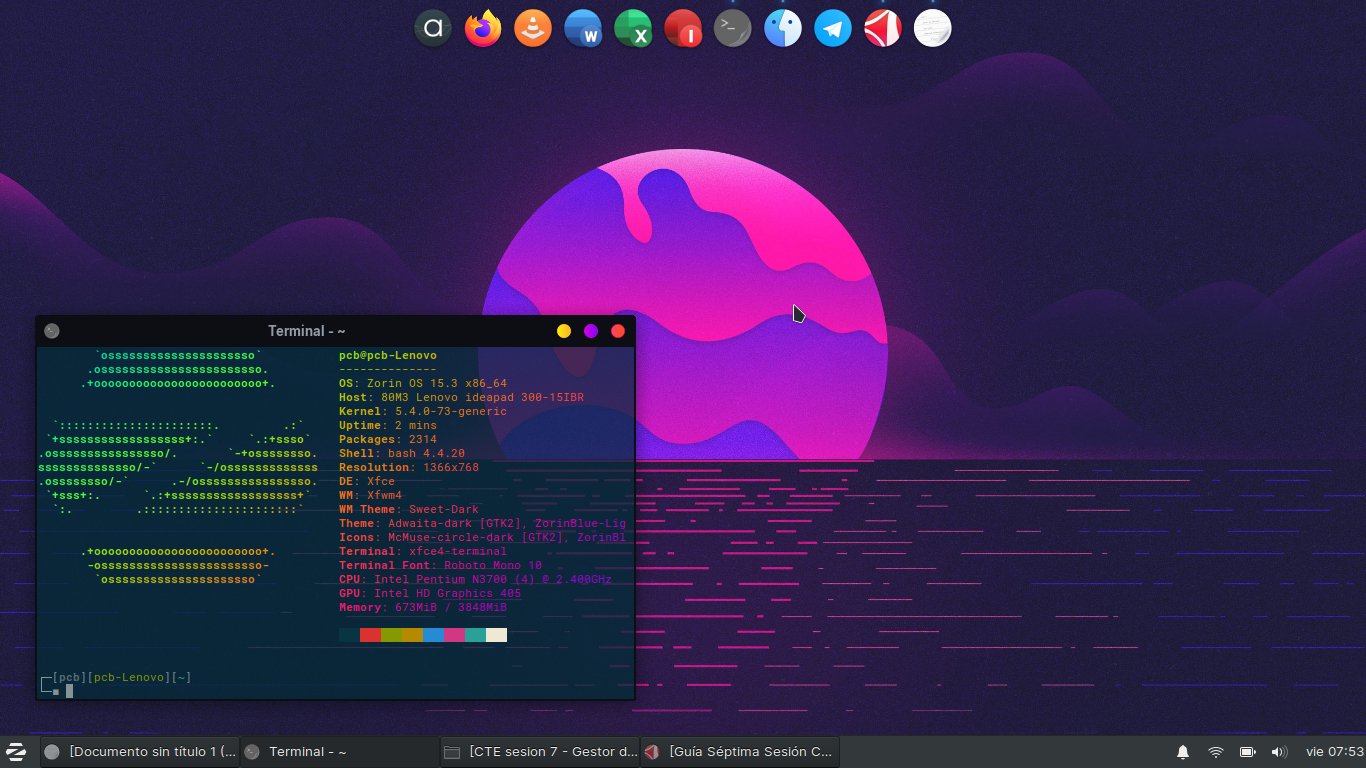Launch Telegram from the dock
Screen dimensions: 1366x768
pos(833,29)
